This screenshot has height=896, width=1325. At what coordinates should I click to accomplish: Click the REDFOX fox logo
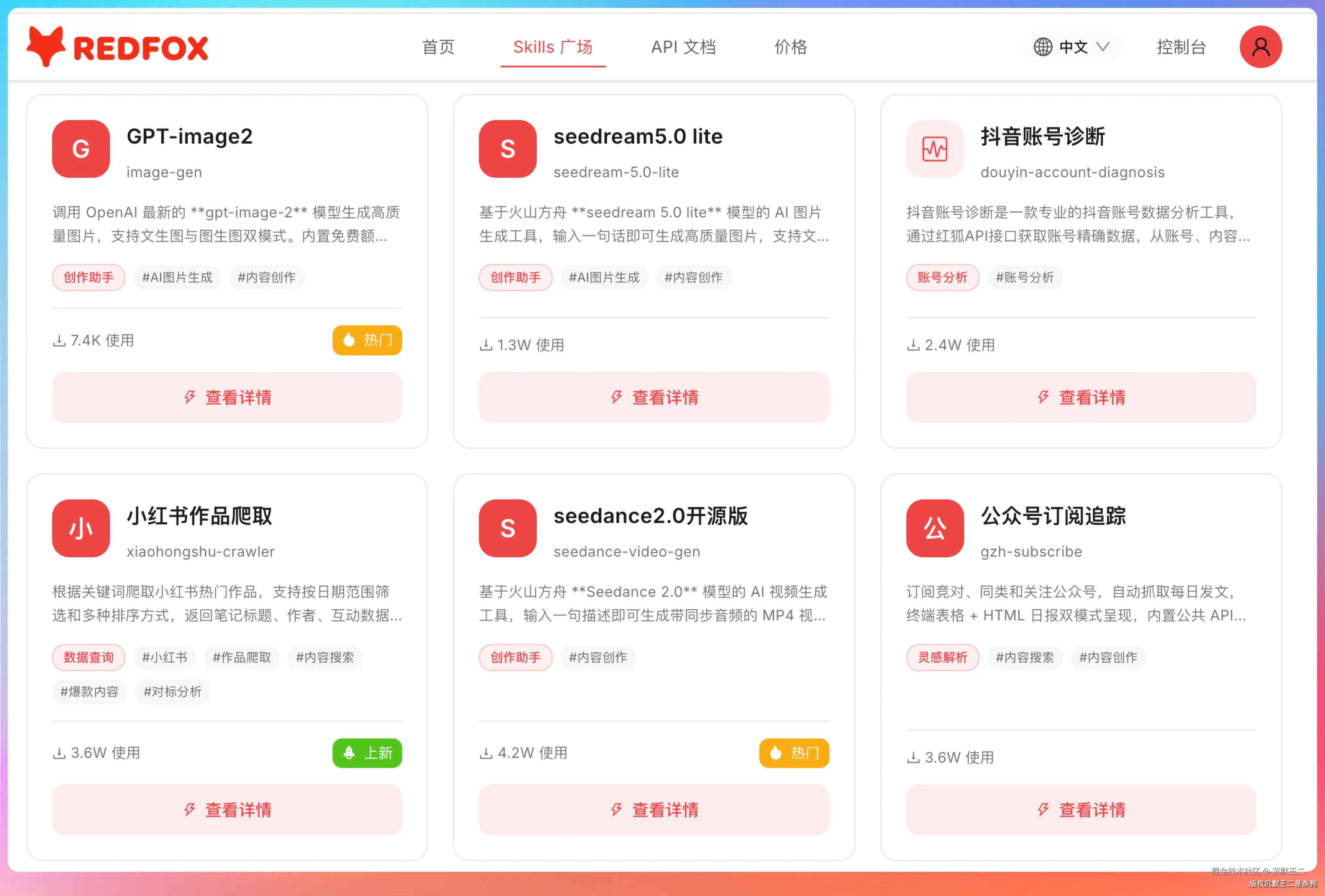click(118, 47)
